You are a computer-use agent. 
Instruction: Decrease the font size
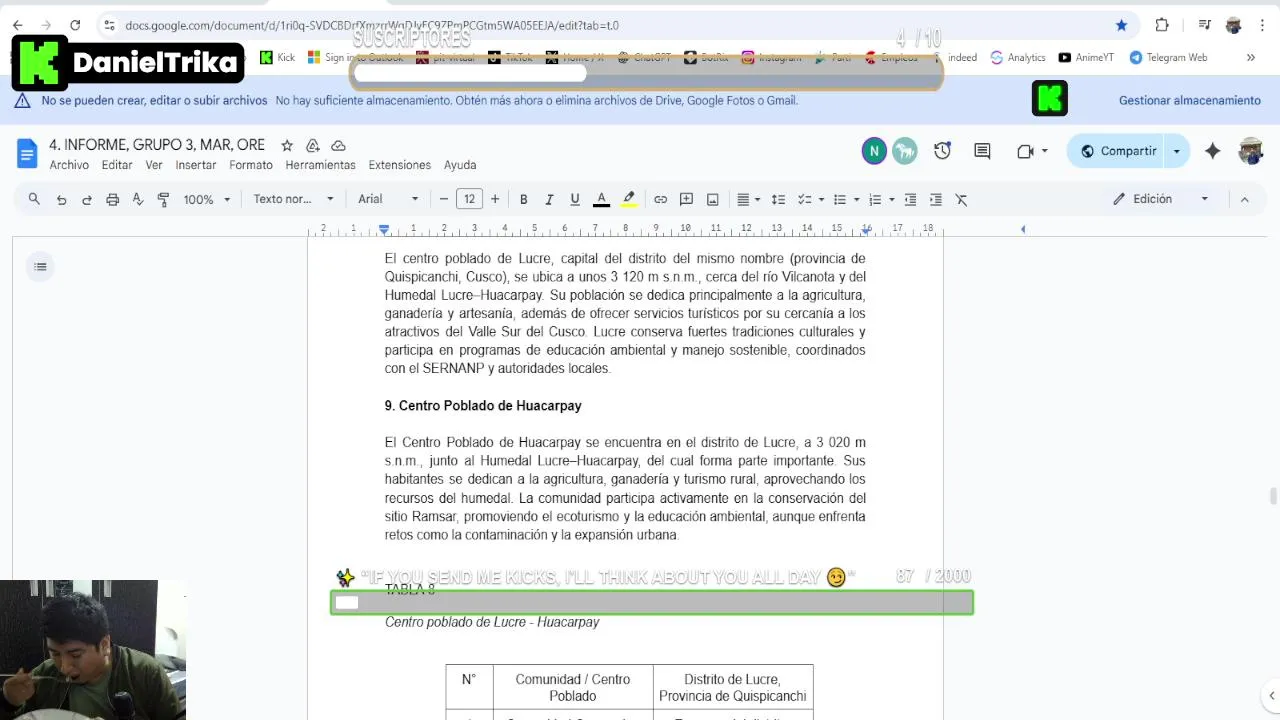(444, 199)
